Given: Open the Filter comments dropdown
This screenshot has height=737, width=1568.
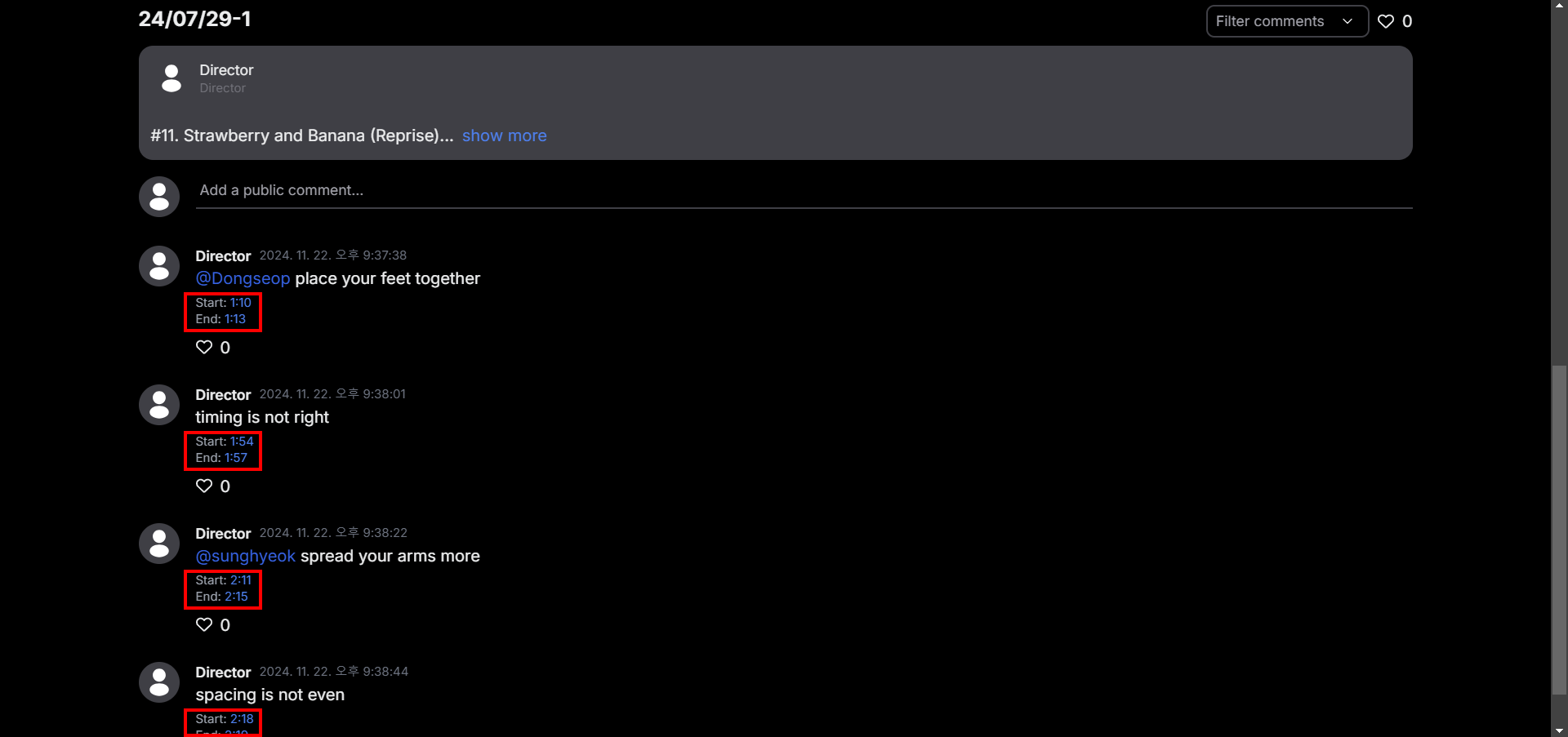Looking at the screenshot, I should [x=1286, y=21].
